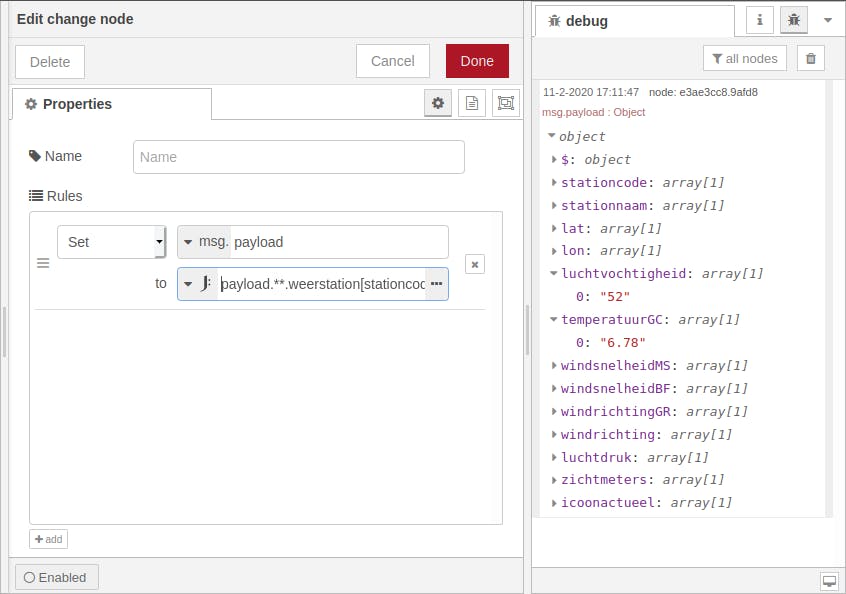
Task: Click the Name input field
Action: (x=298, y=157)
